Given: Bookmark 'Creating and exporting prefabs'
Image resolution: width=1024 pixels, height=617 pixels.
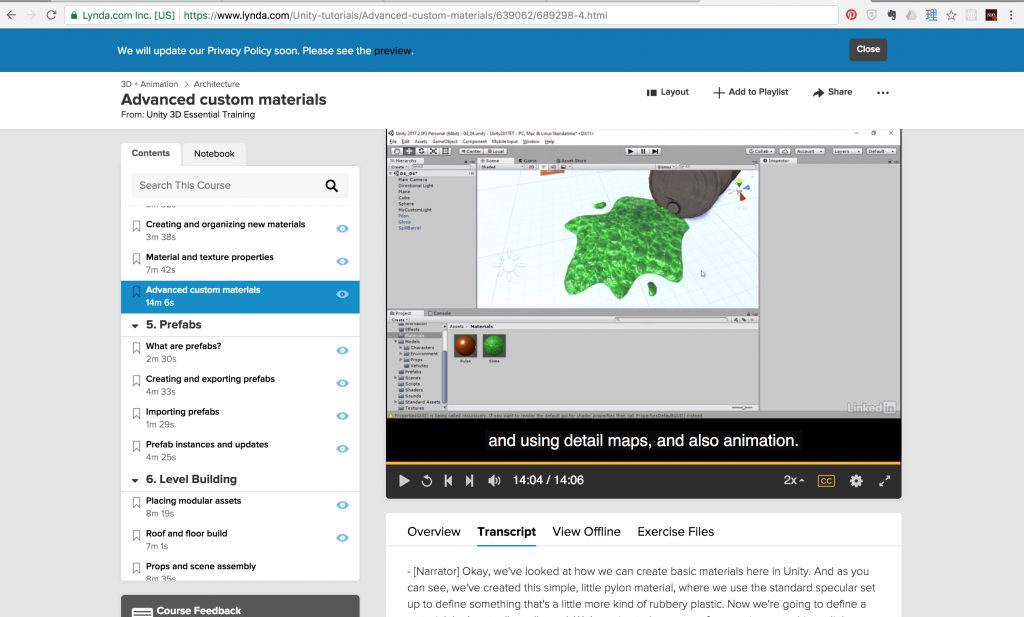Looking at the screenshot, I should coord(136,381).
